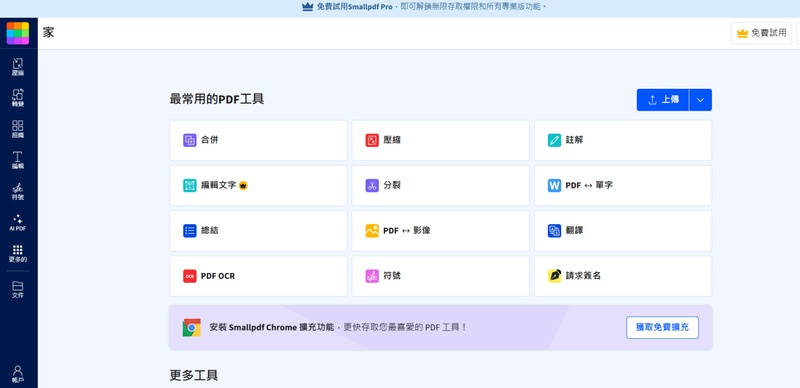Image resolution: width=800 pixels, height=388 pixels.
Task: Click the 最常用的PDF工具 heading
Action: click(x=217, y=99)
